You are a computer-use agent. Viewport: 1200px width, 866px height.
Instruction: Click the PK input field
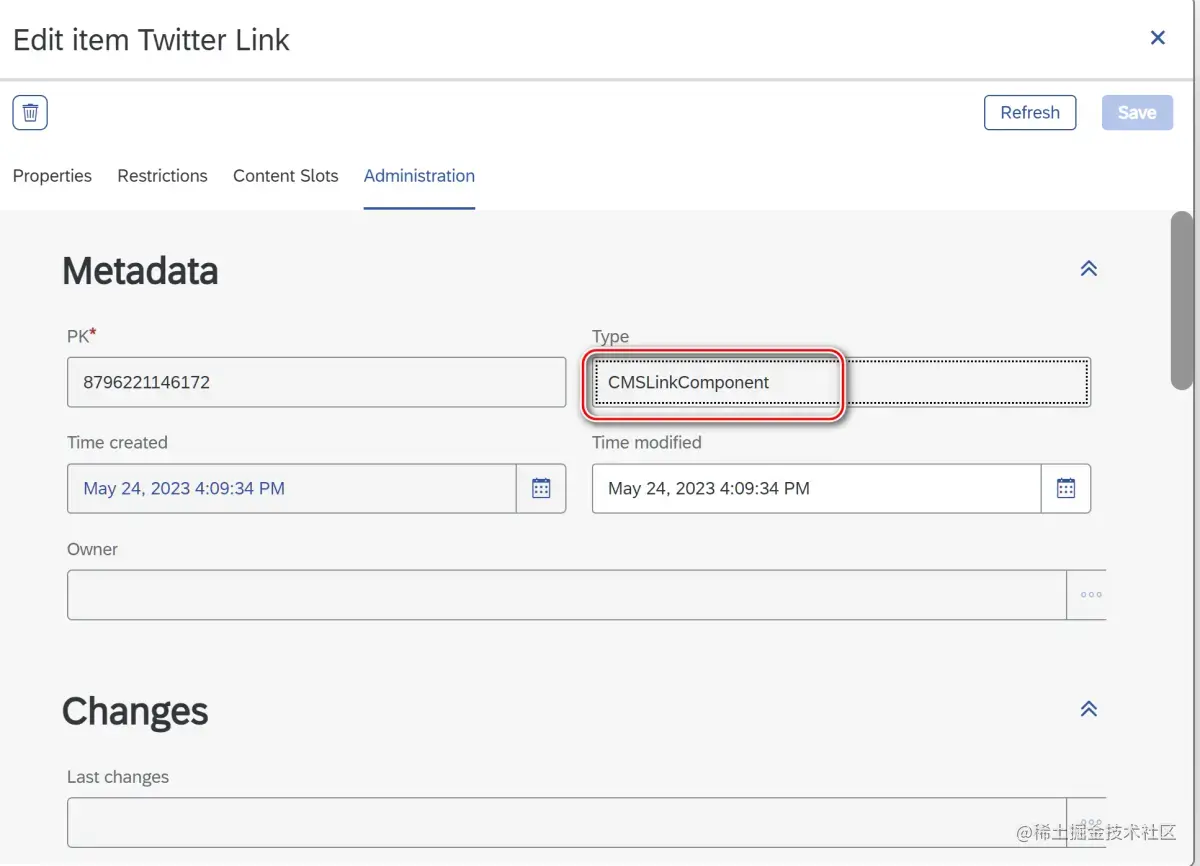click(x=316, y=382)
